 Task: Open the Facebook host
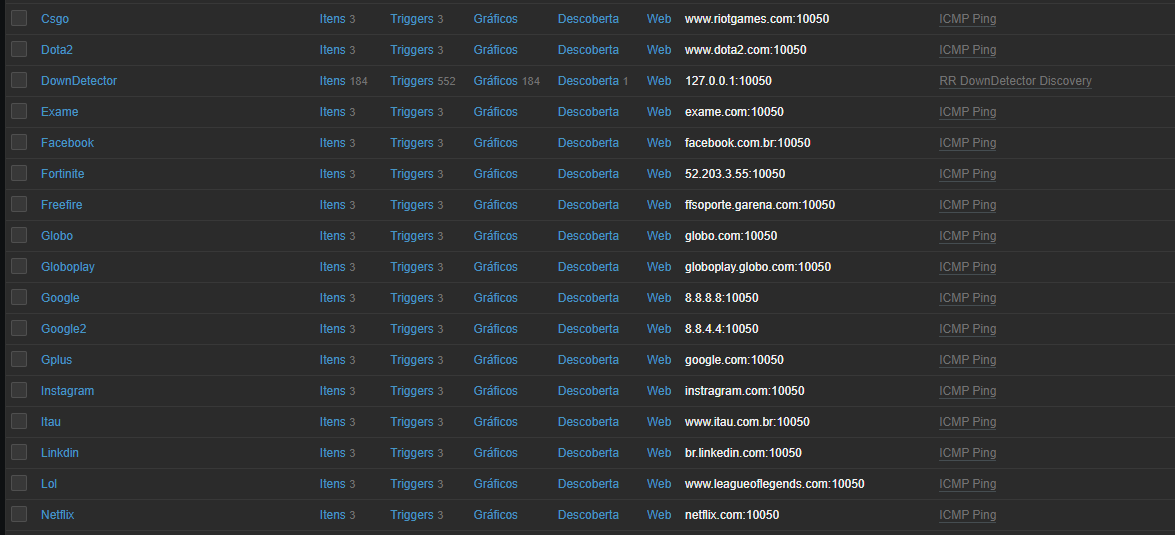click(67, 142)
